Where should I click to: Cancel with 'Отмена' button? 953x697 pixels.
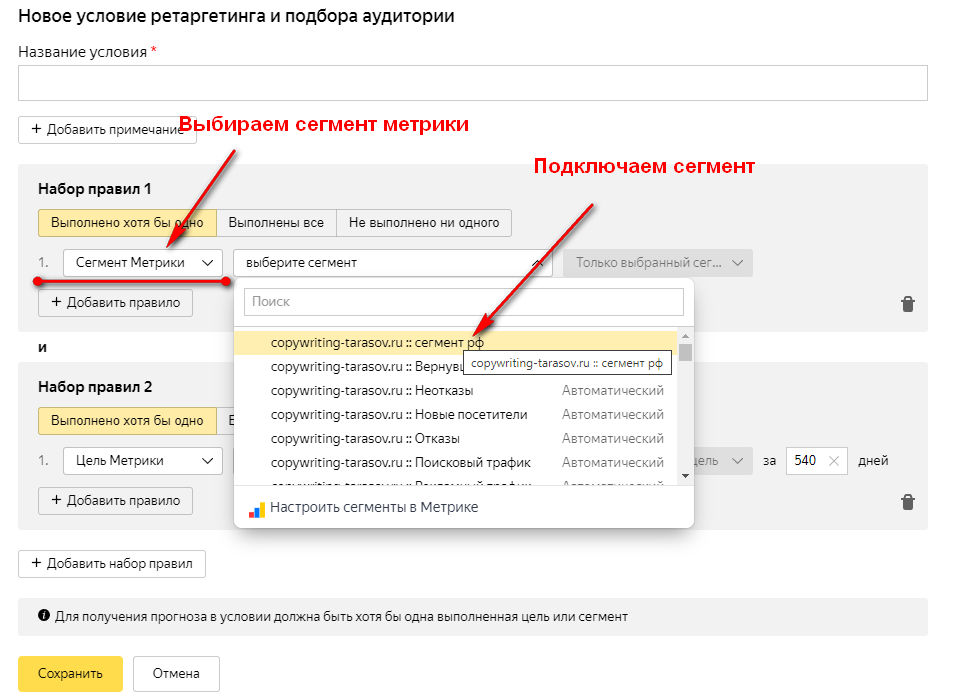pos(176,673)
